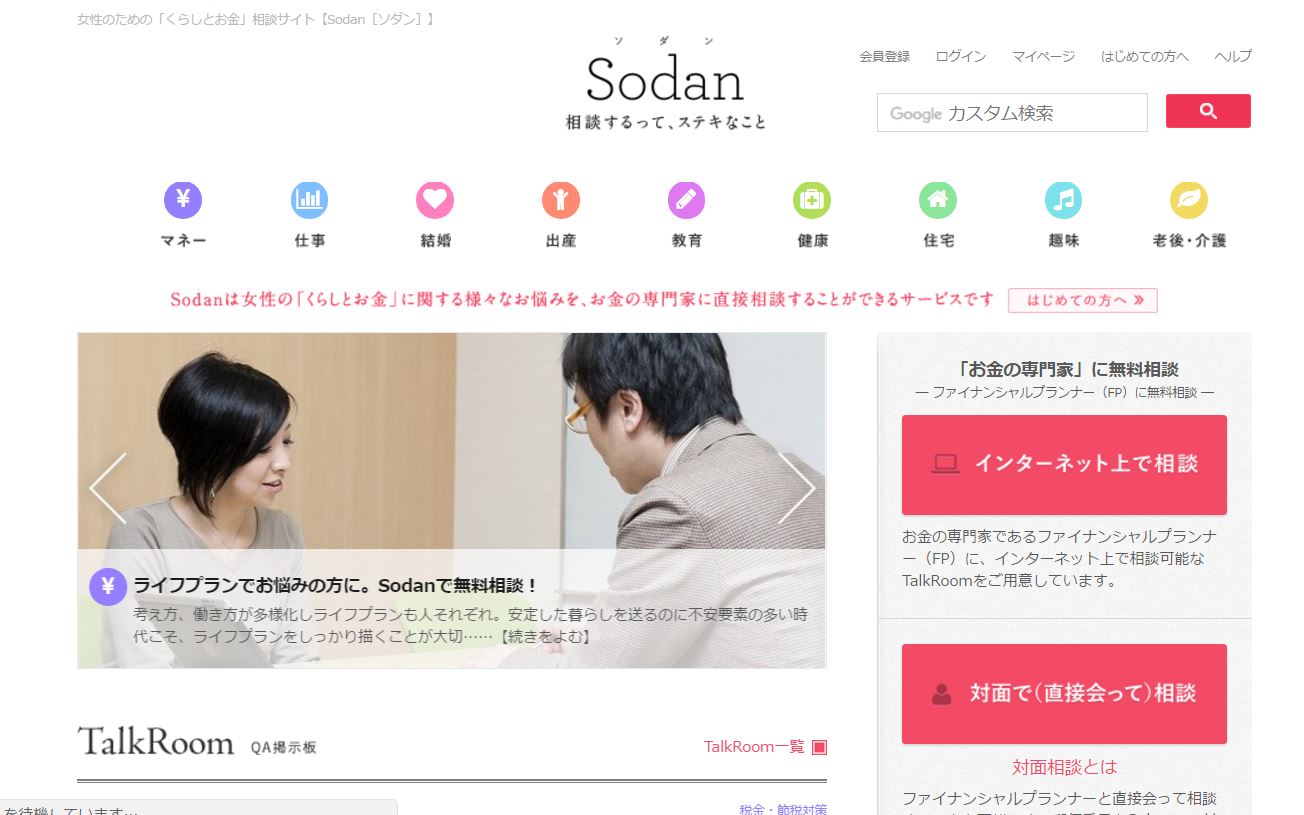The width and height of the screenshot is (1304, 815).
Task: Click the インターネット上で相談 button
Action: [x=1064, y=465]
